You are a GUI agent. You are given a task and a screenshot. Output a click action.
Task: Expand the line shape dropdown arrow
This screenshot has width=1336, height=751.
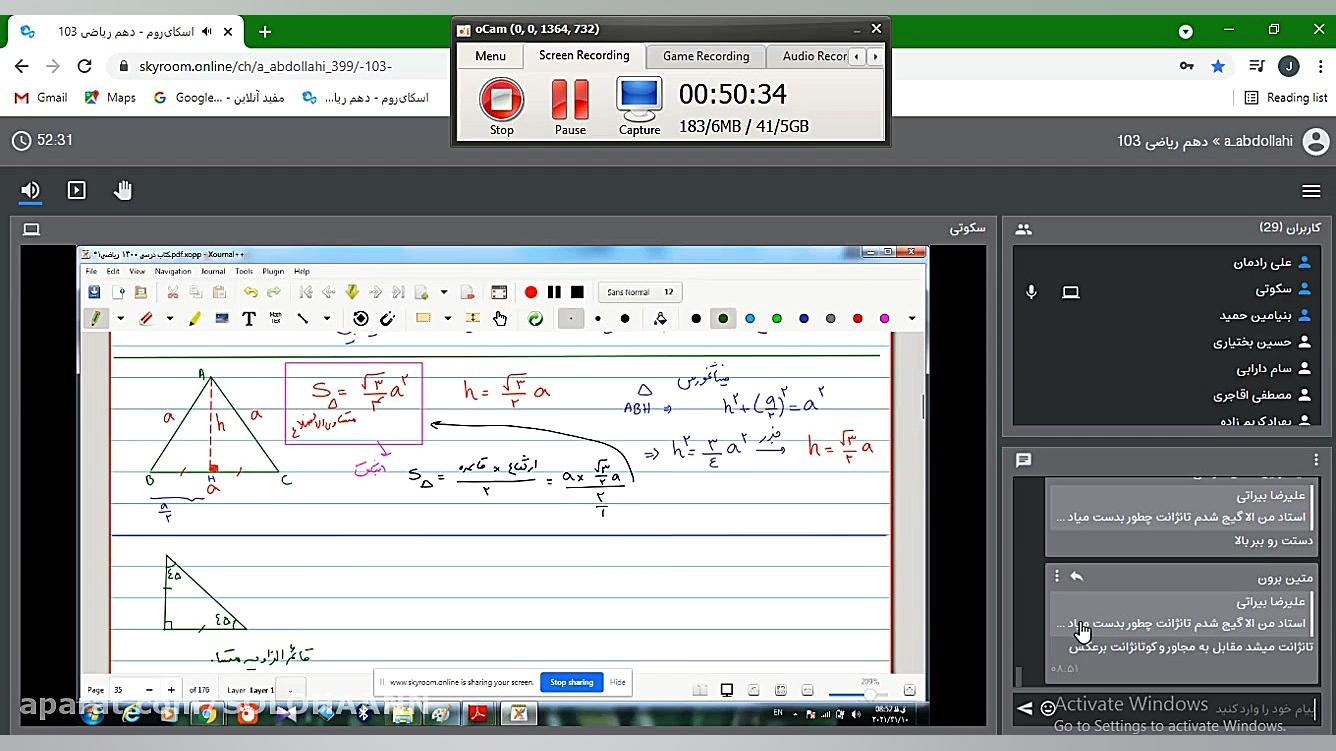point(327,318)
